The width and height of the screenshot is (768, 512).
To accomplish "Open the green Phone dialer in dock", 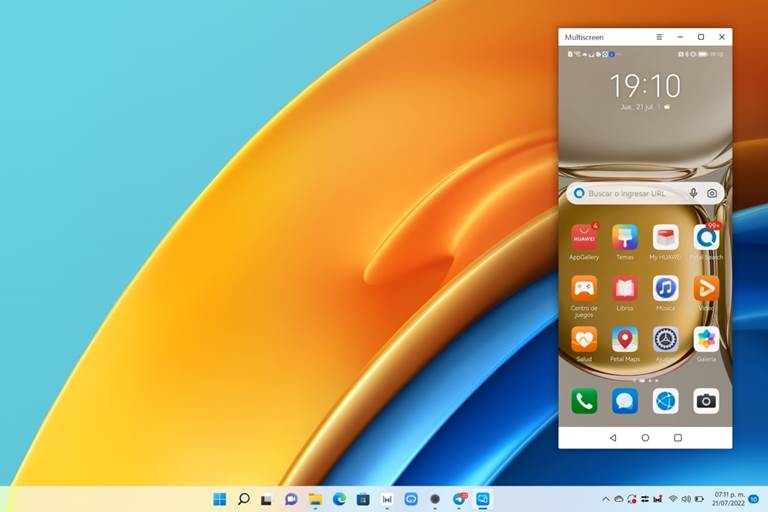I will click(584, 401).
